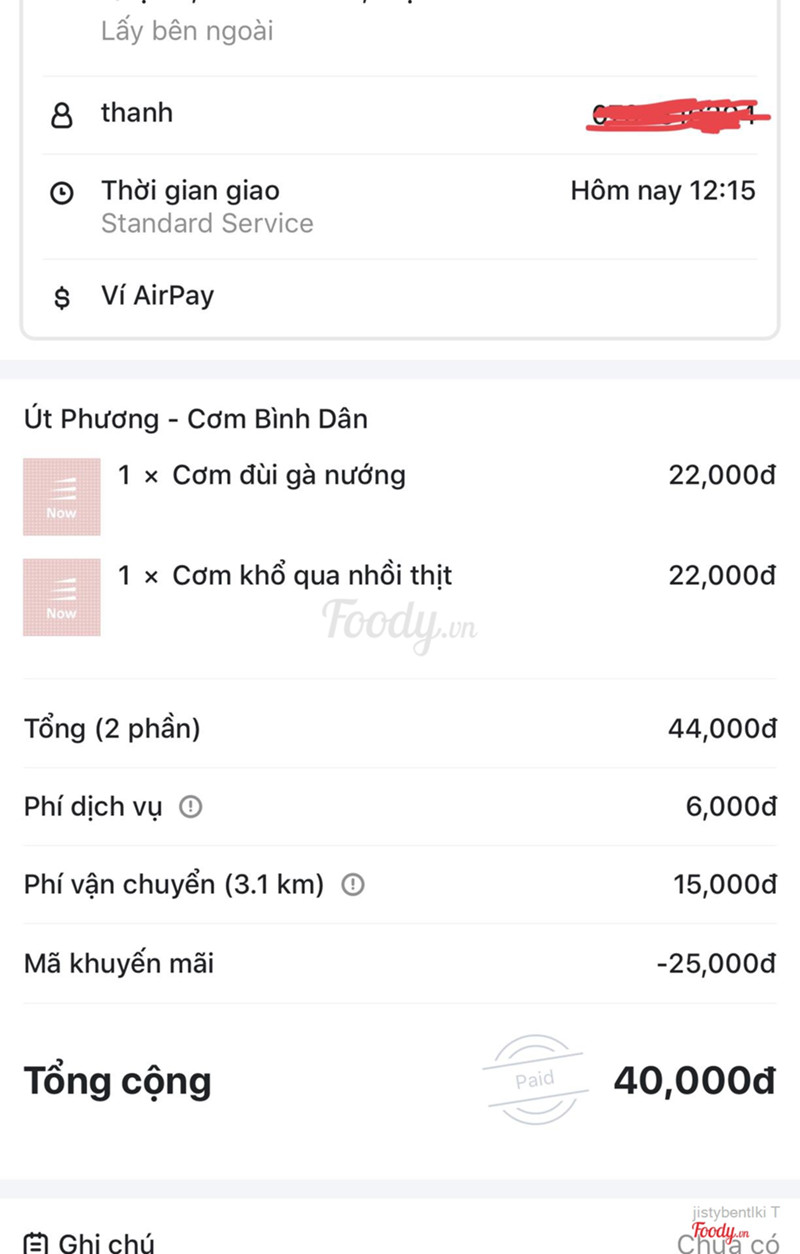Tap the shipping fee info icon

click(353, 885)
